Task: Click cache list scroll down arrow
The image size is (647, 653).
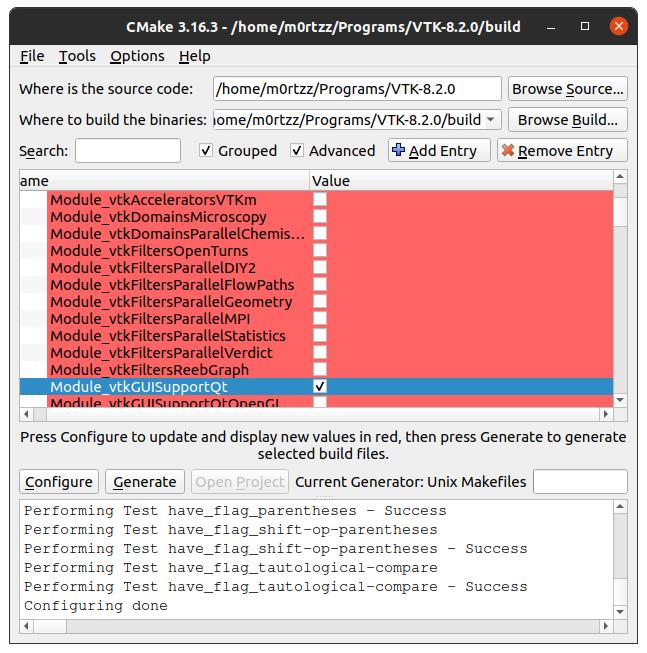Action: [620, 400]
